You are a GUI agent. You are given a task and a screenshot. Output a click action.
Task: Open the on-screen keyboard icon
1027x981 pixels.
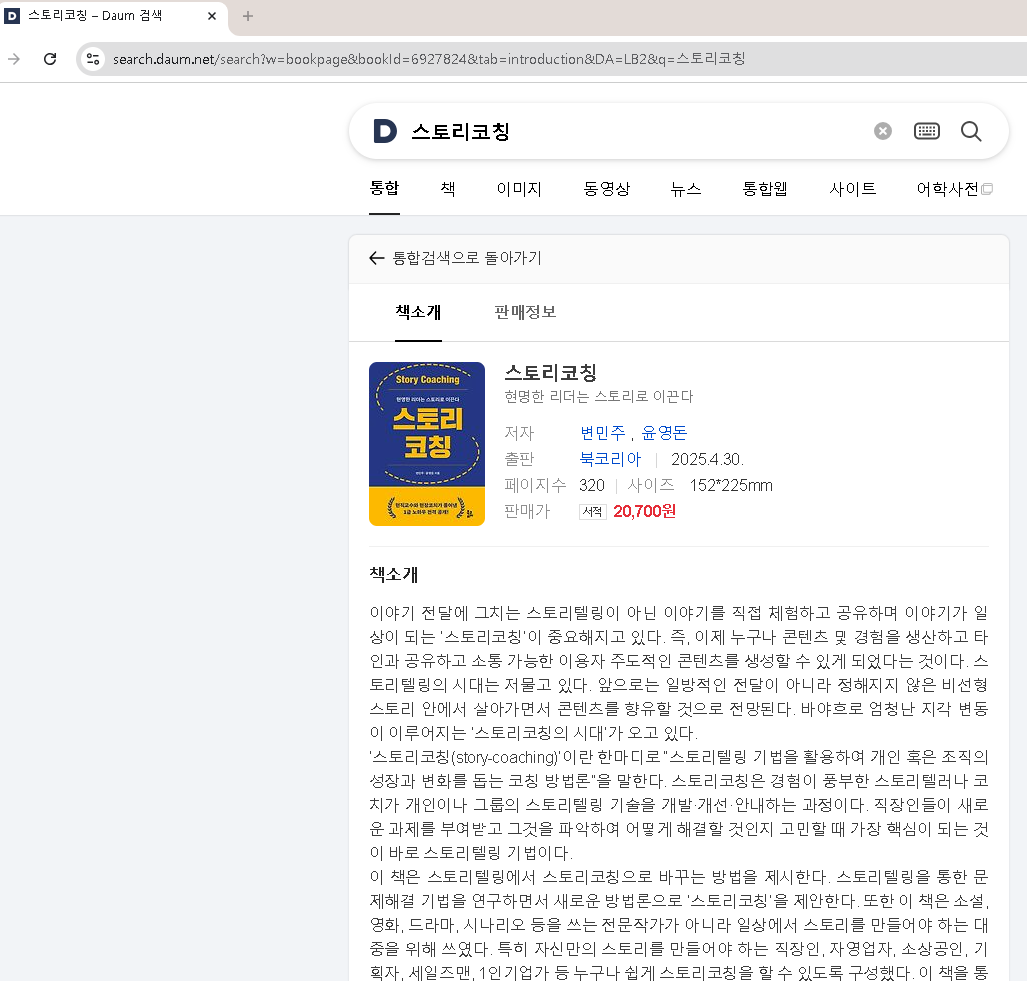[x=926, y=131]
